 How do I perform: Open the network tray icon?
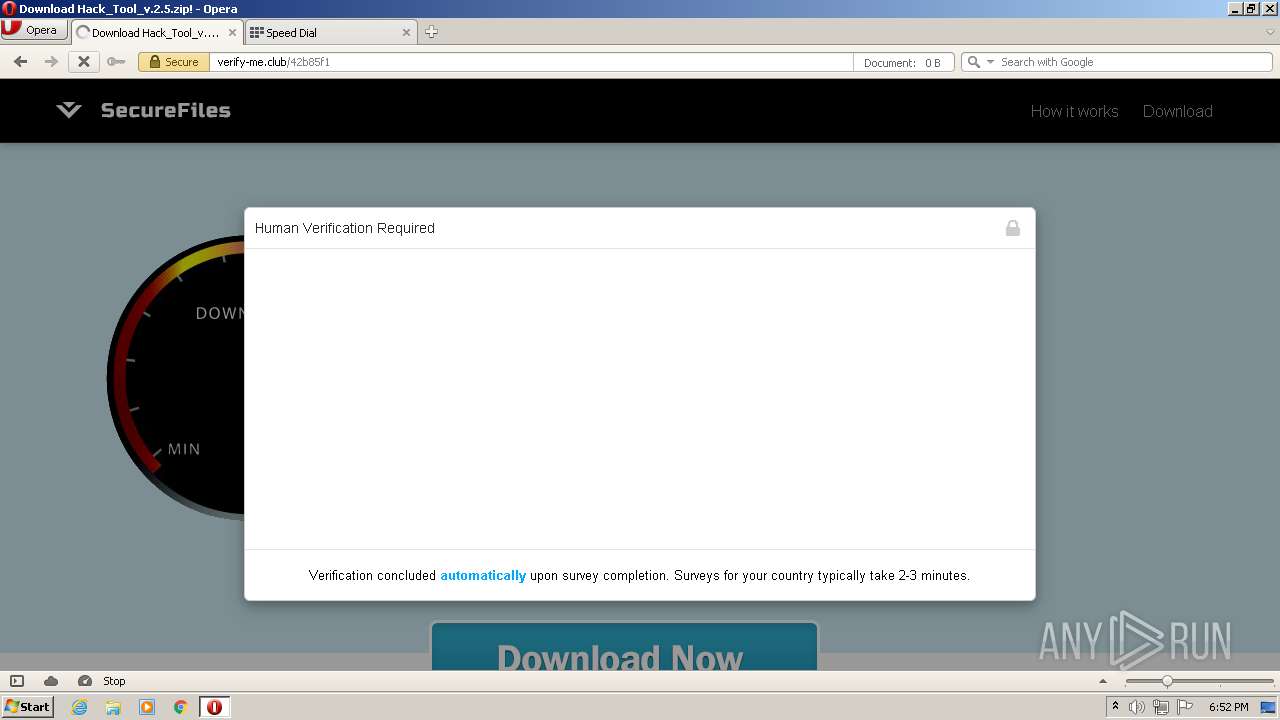1161,707
